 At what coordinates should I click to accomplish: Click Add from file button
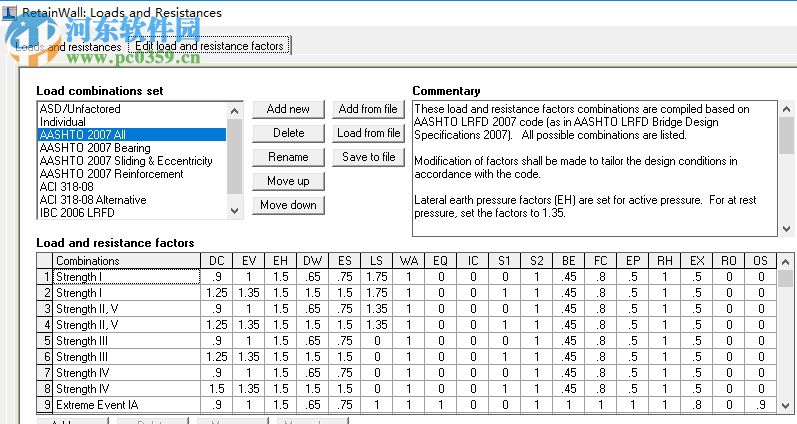[368, 109]
